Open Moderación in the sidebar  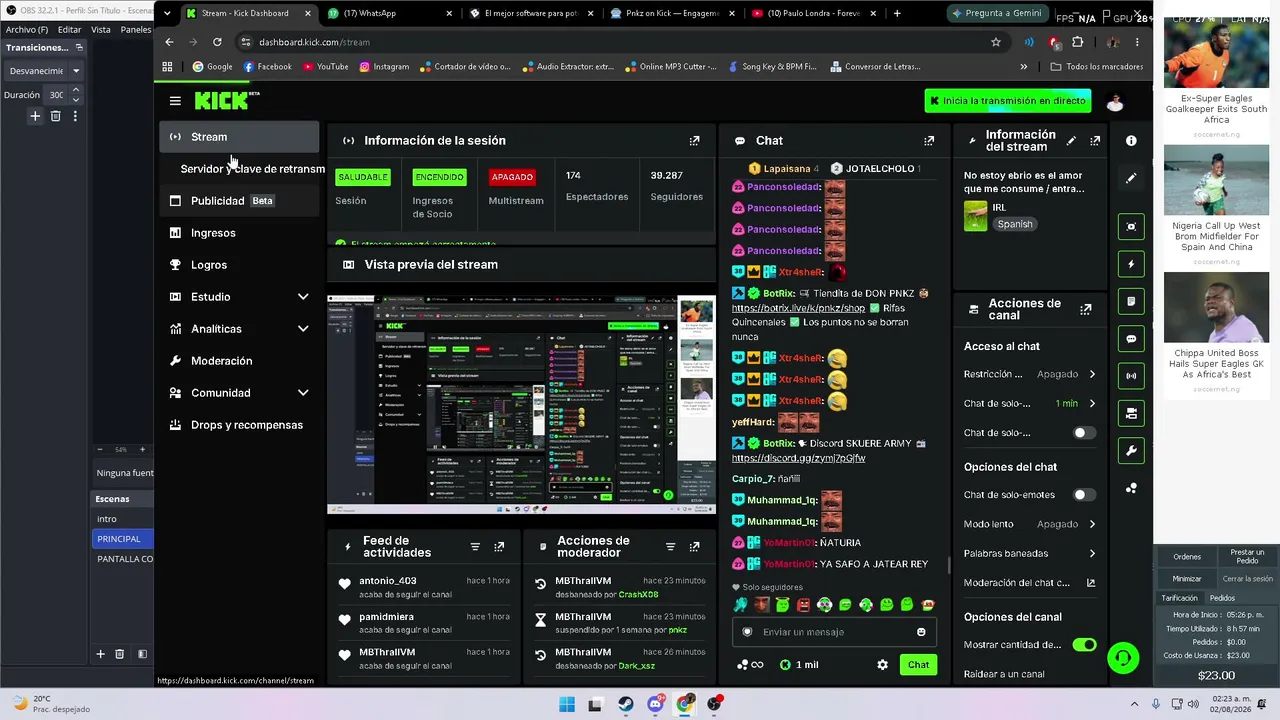[240, 361]
